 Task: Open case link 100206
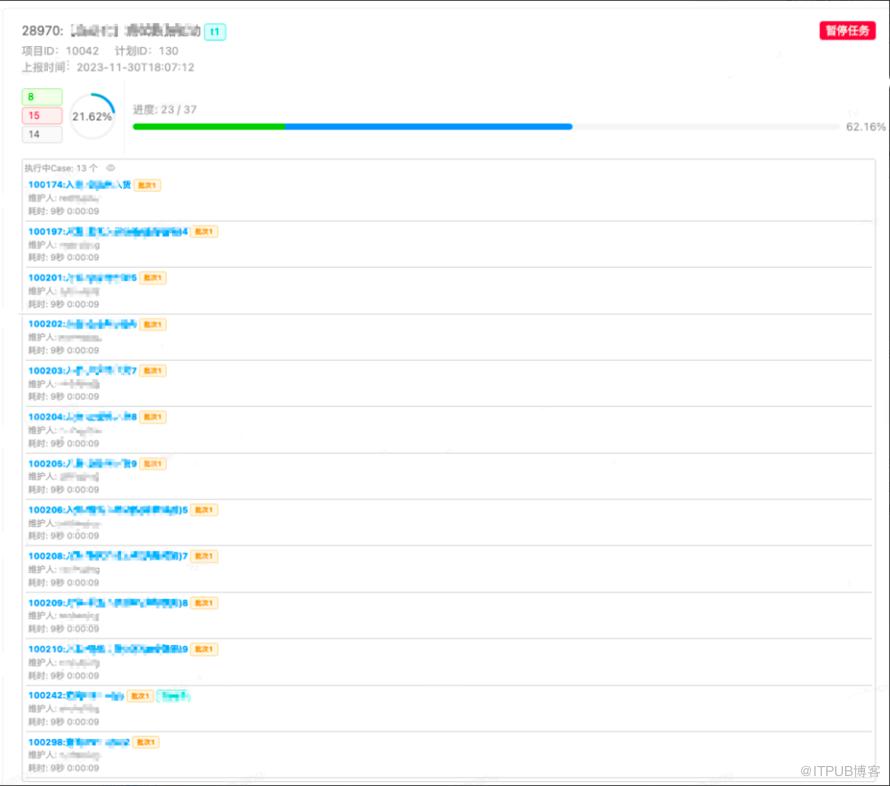pos(108,510)
